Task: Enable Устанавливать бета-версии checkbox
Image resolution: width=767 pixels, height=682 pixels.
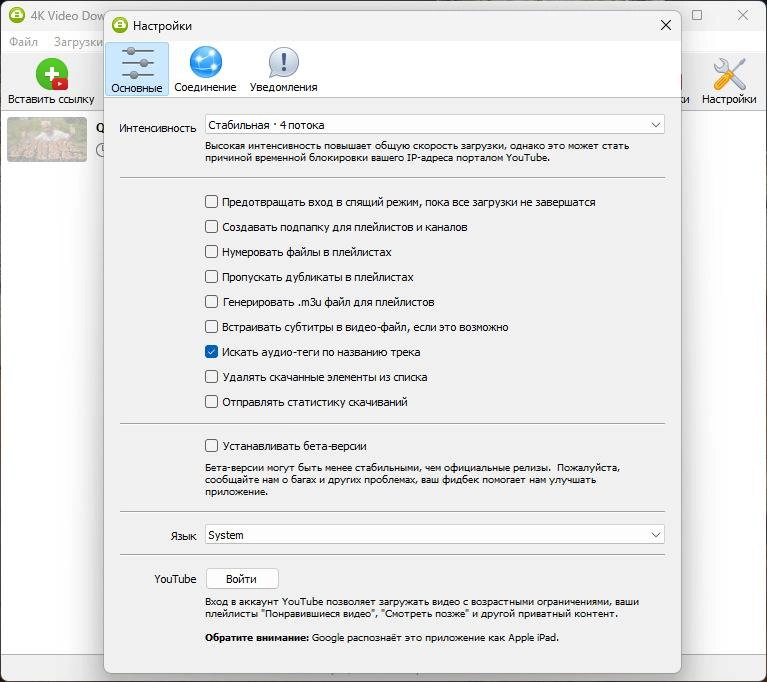Action: pos(211,446)
